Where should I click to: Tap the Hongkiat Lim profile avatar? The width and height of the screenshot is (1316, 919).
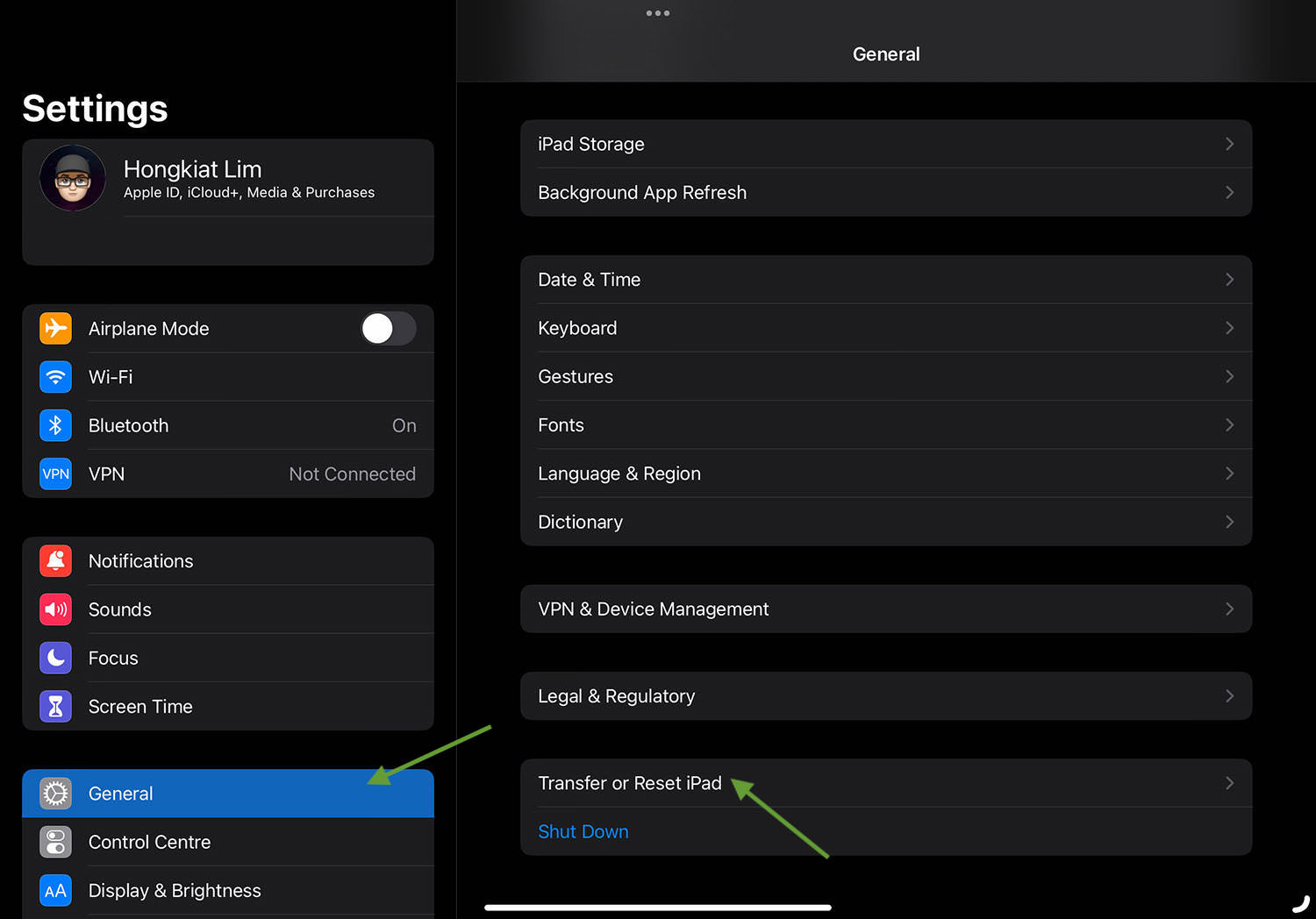[73, 178]
